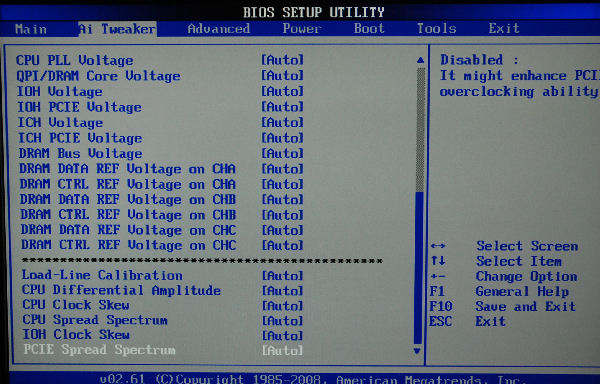Image resolution: width=600 pixels, height=384 pixels.
Task: Select the CPU PLL Voltage label
Action: (75, 60)
